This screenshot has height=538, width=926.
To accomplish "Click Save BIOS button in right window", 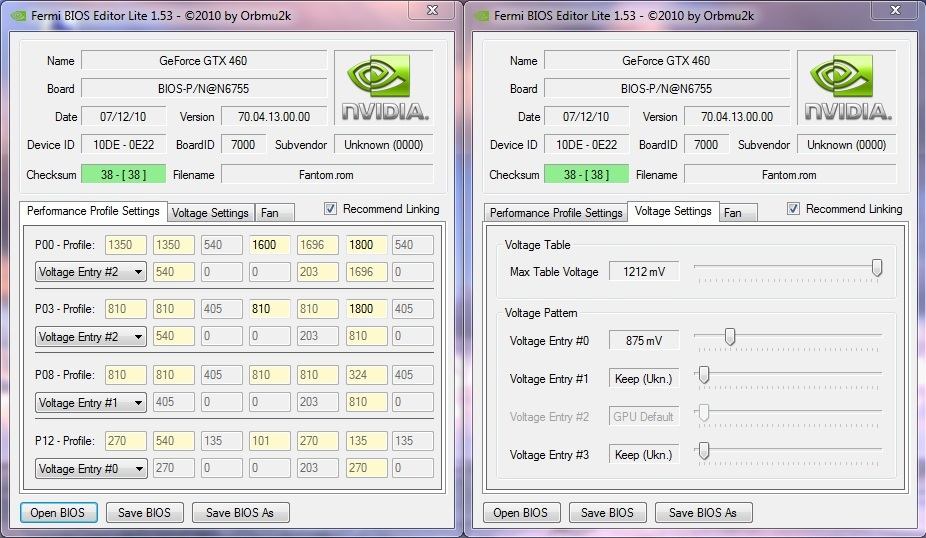I will [x=607, y=513].
